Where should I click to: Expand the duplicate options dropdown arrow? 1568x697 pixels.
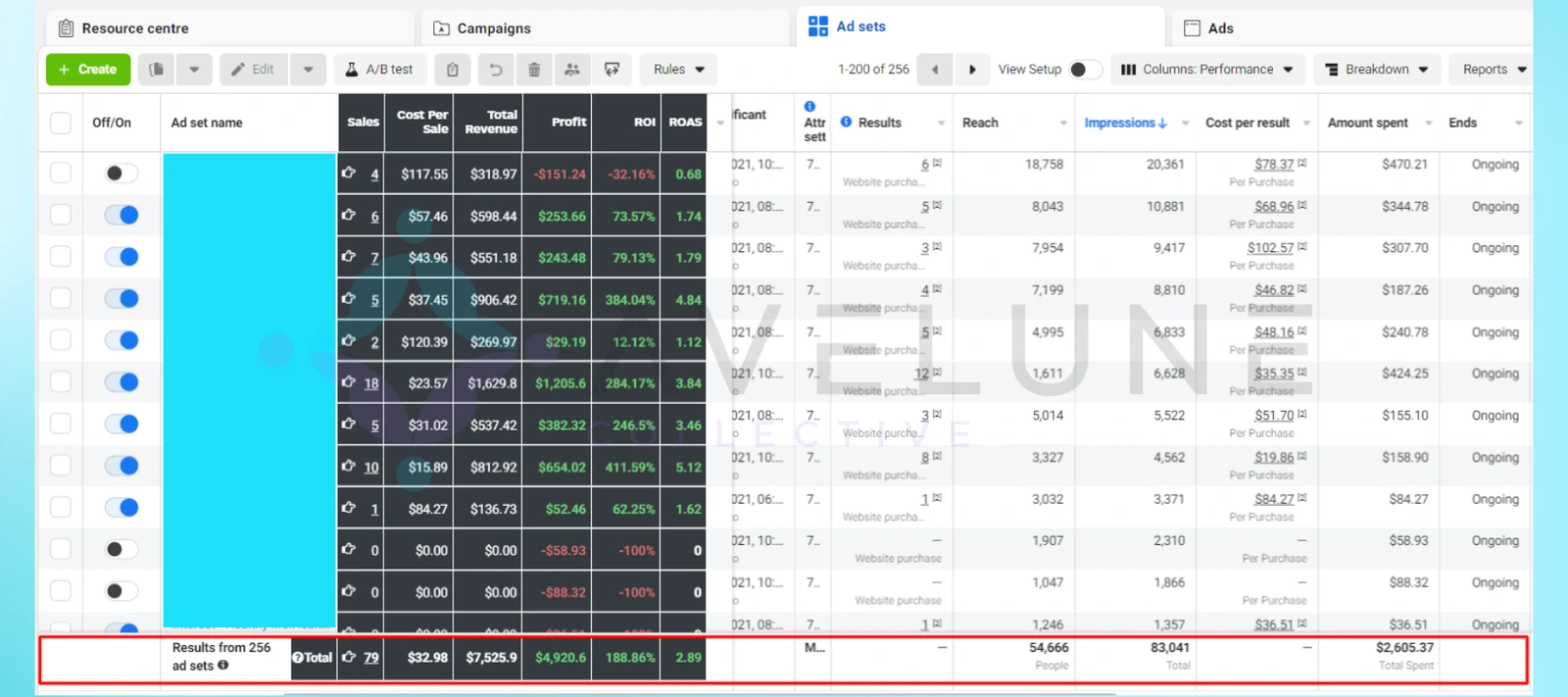coord(194,70)
